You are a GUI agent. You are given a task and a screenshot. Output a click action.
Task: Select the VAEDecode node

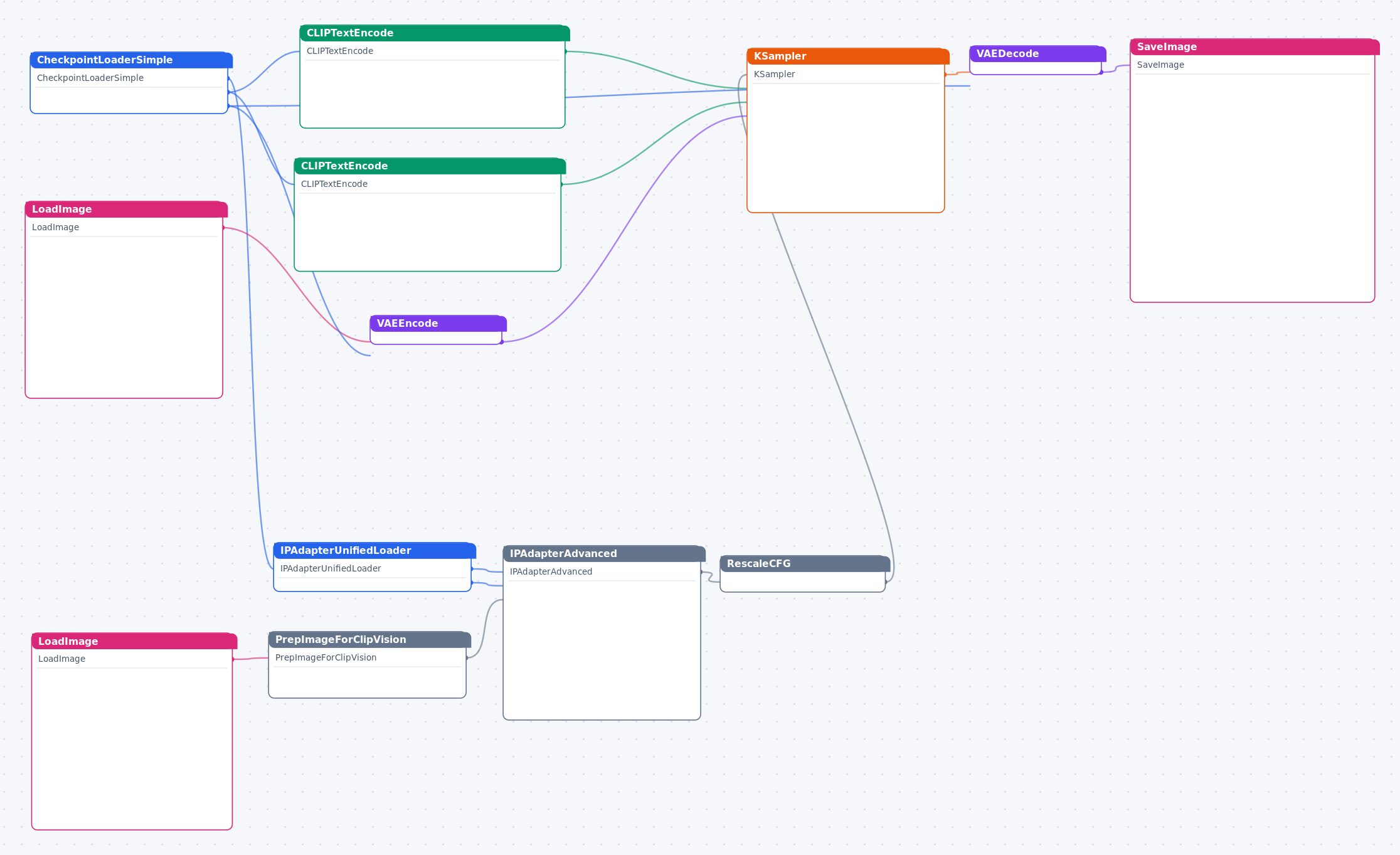click(1037, 60)
